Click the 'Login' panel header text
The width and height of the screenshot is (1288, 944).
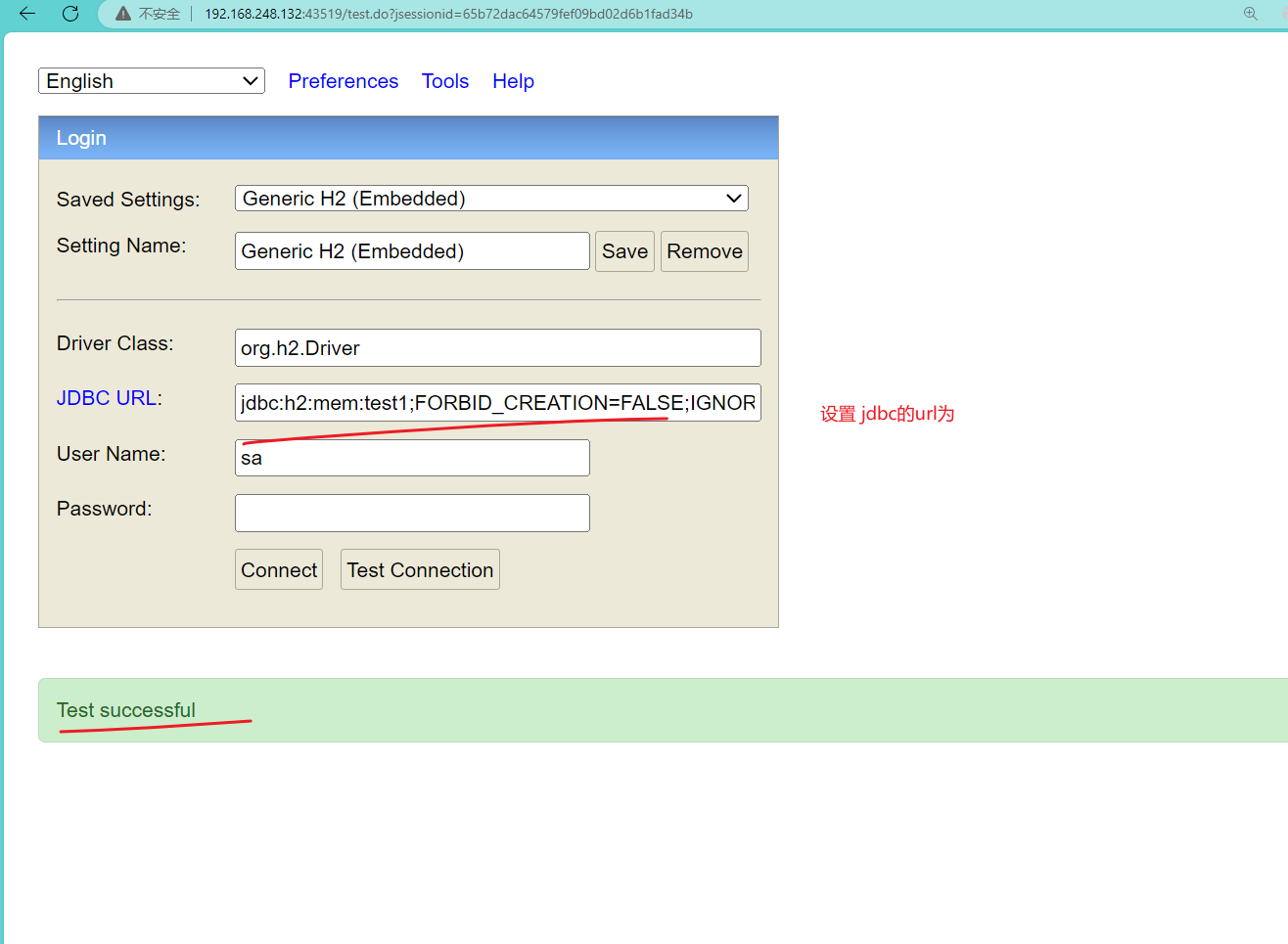(x=81, y=138)
